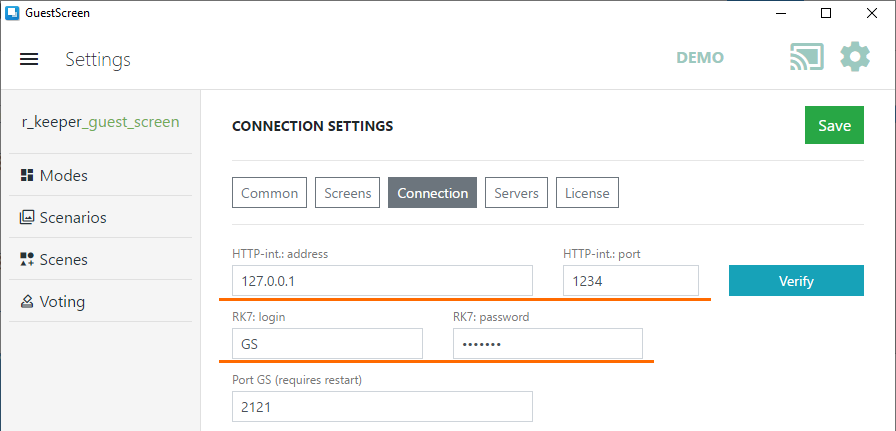Click the DEMO label
This screenshot has height=431, width=896.
(700, 58)
